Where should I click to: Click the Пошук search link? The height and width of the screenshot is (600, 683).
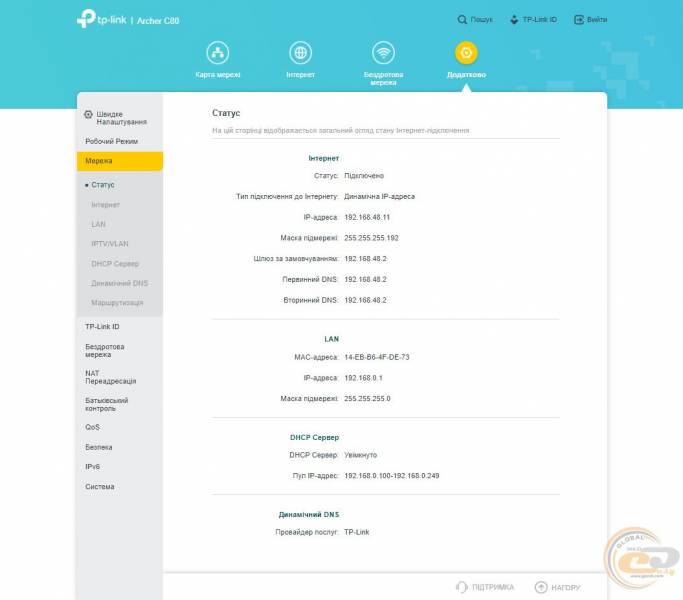click(481, 20)
